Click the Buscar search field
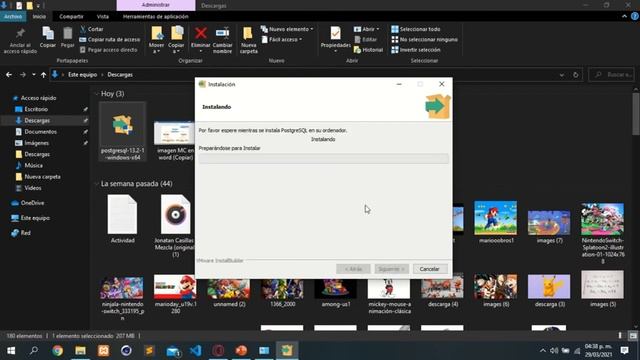The height and width of the screenshot is (360, 640). [x=611, y=75]
